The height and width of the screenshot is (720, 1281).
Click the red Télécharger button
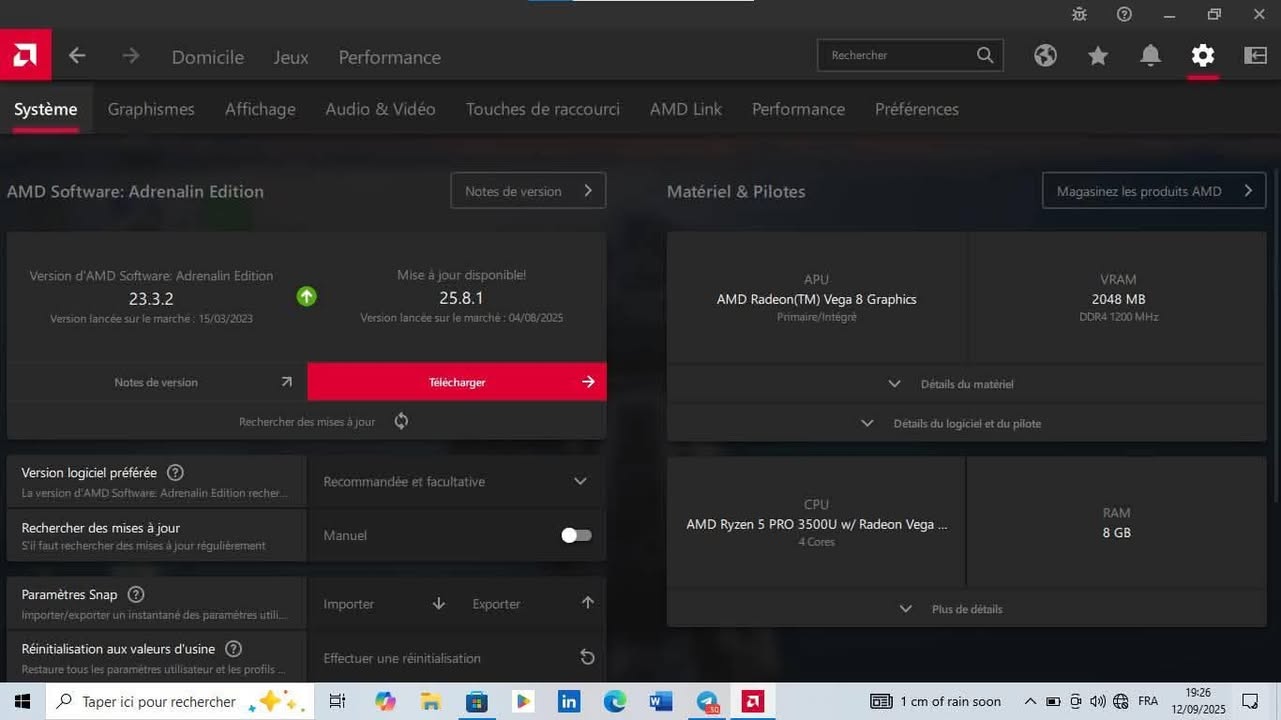click(x=456, y=382)
